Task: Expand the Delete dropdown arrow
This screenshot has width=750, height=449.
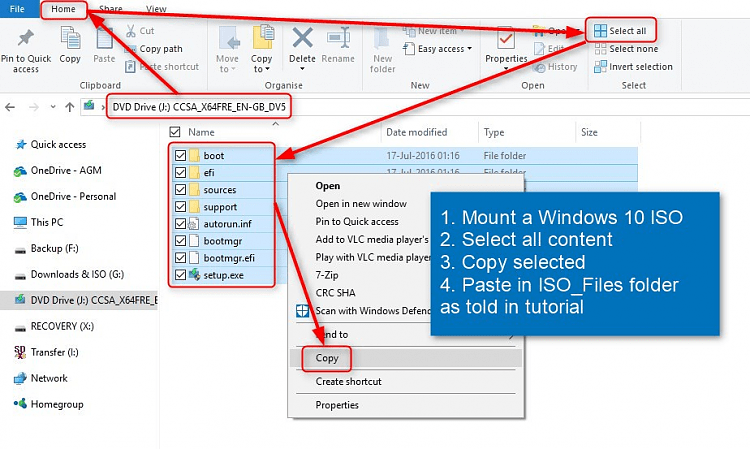Action: (302, 69)
